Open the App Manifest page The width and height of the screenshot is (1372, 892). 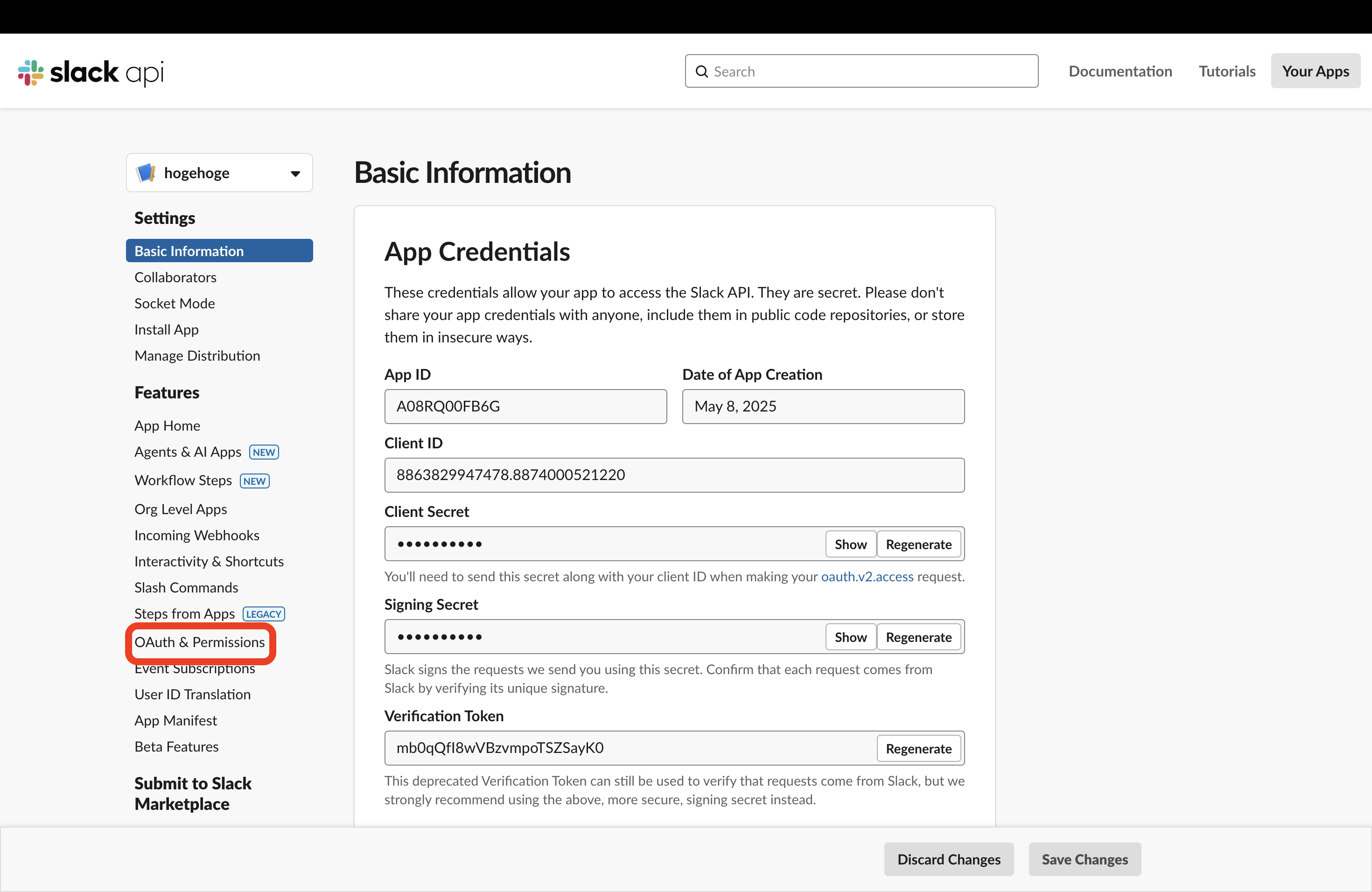(x=176, y=720)
